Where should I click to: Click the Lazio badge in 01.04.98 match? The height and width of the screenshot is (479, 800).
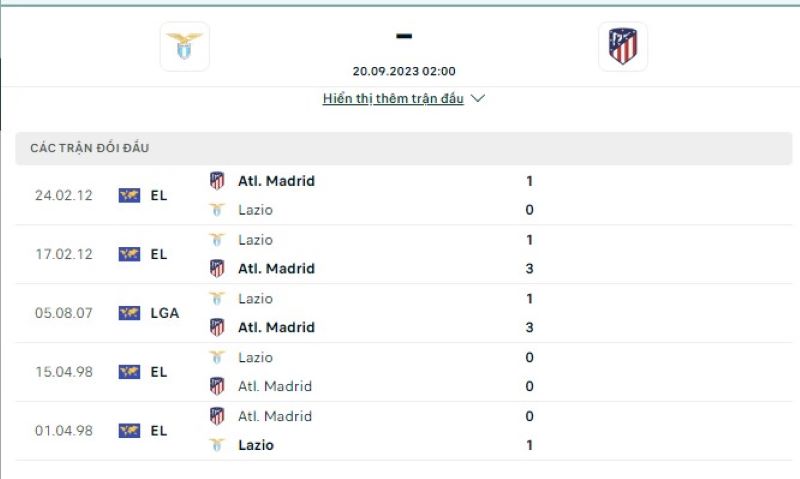click(217, 445)
